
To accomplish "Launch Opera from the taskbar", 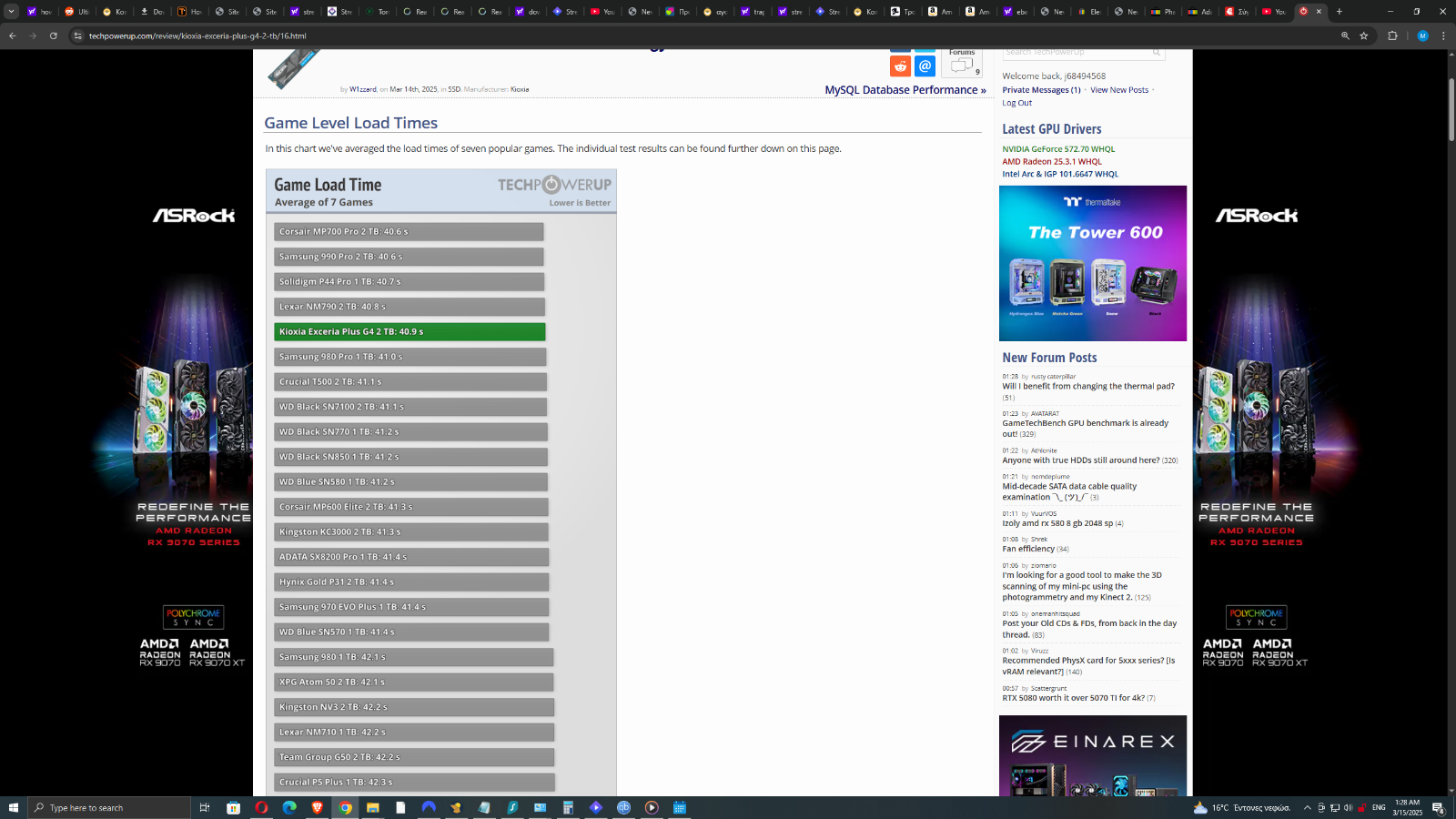I will pos(261,807).
